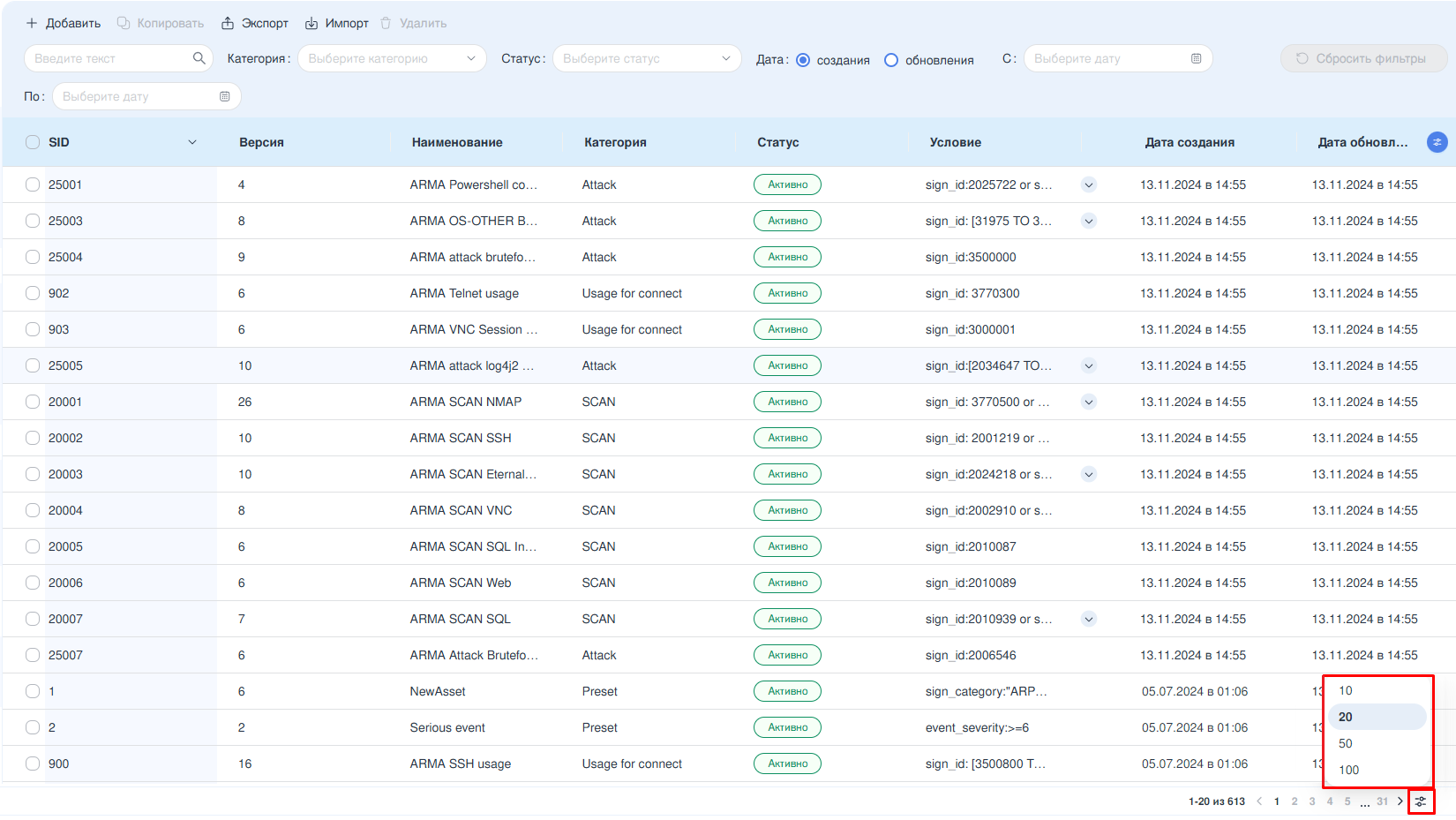This screenshot has width=1456, height=820.
Task: Click the Импорт download icon
Action: [x=311, y=23]
